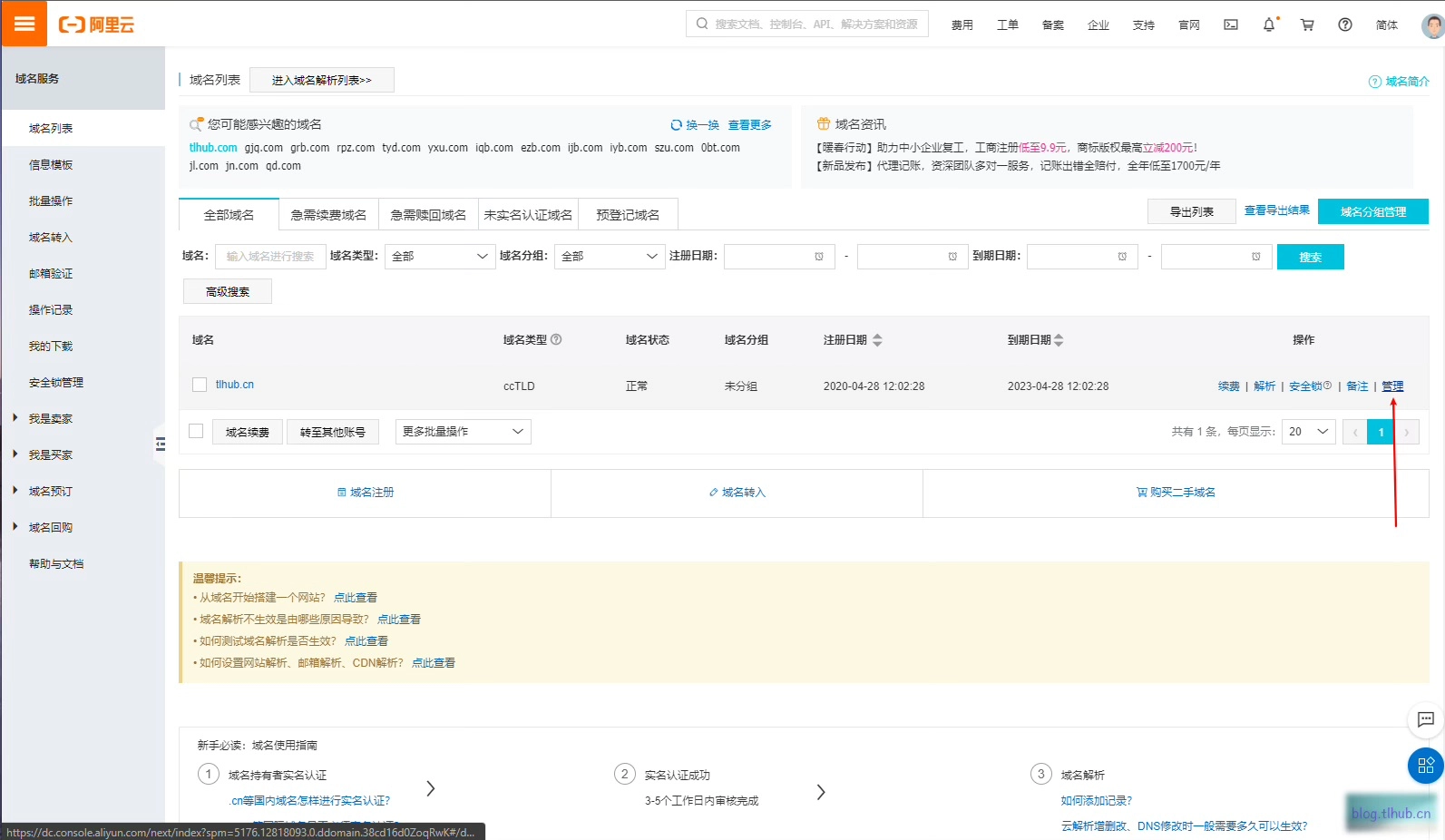Open the 费用 top menu

click(962, 24)
